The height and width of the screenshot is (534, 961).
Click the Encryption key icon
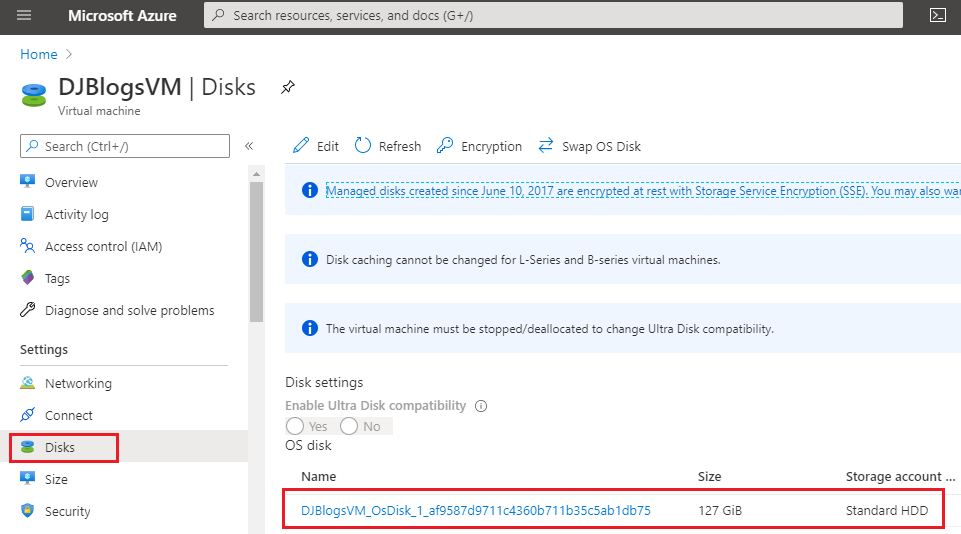pos(445,145)
